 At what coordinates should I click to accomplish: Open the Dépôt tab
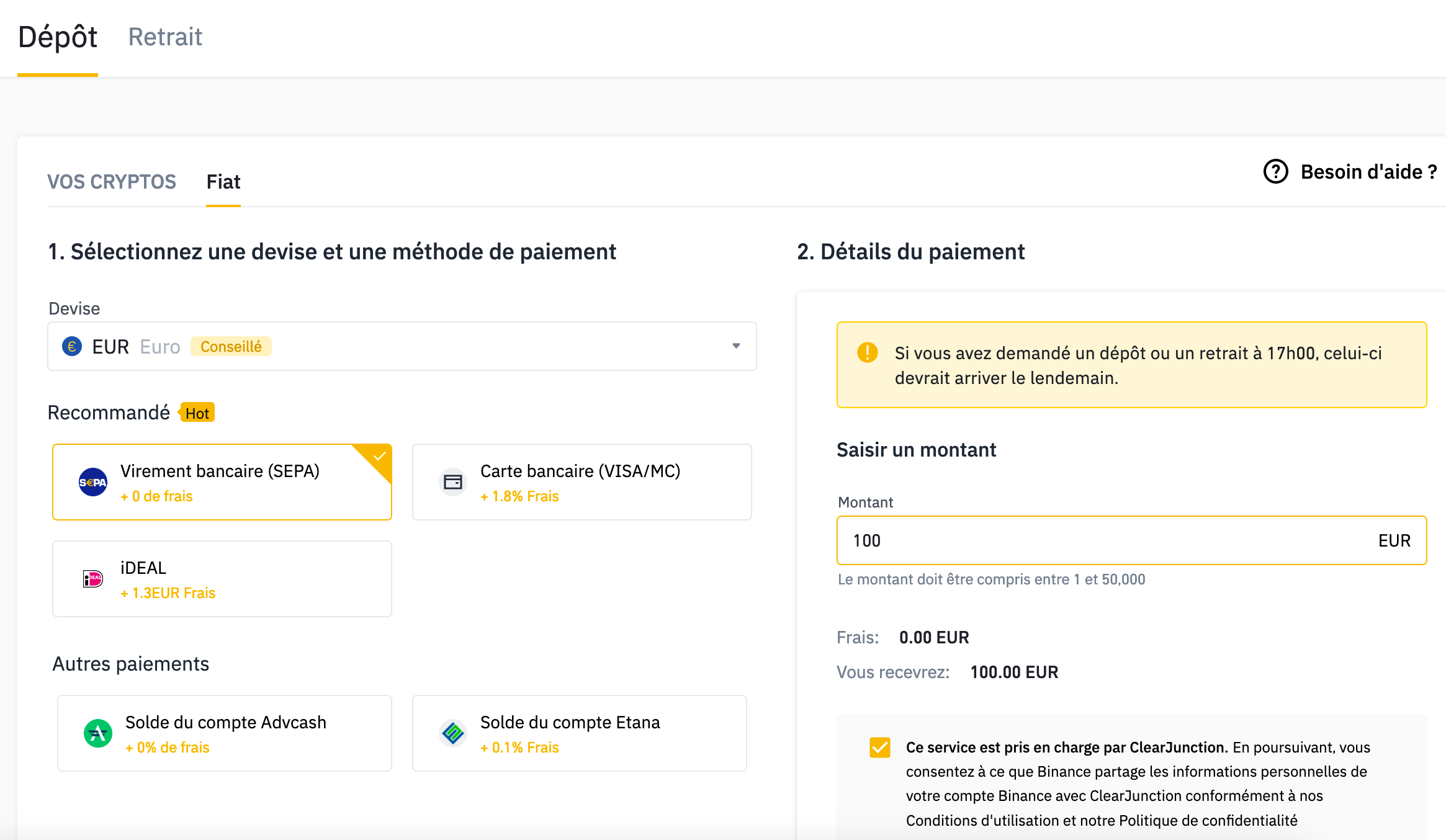[58, 37]
